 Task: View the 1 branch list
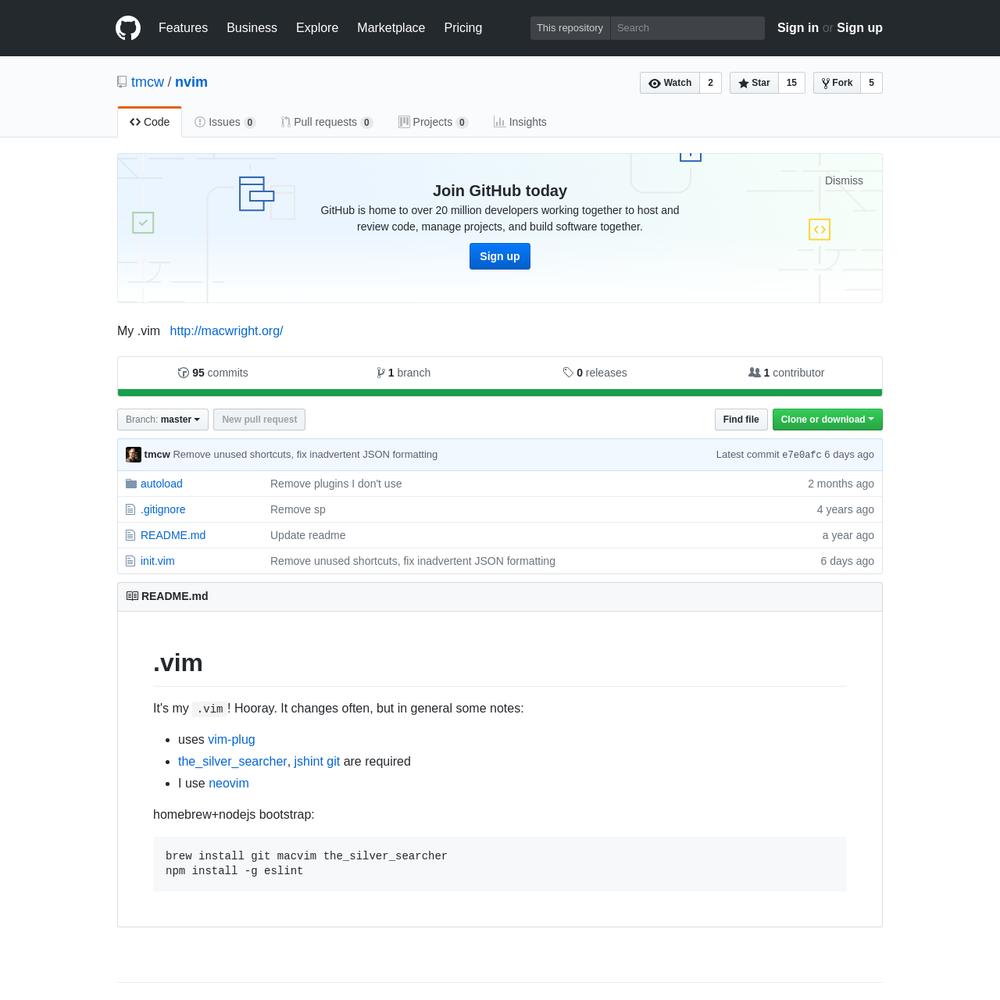(404, 372)
